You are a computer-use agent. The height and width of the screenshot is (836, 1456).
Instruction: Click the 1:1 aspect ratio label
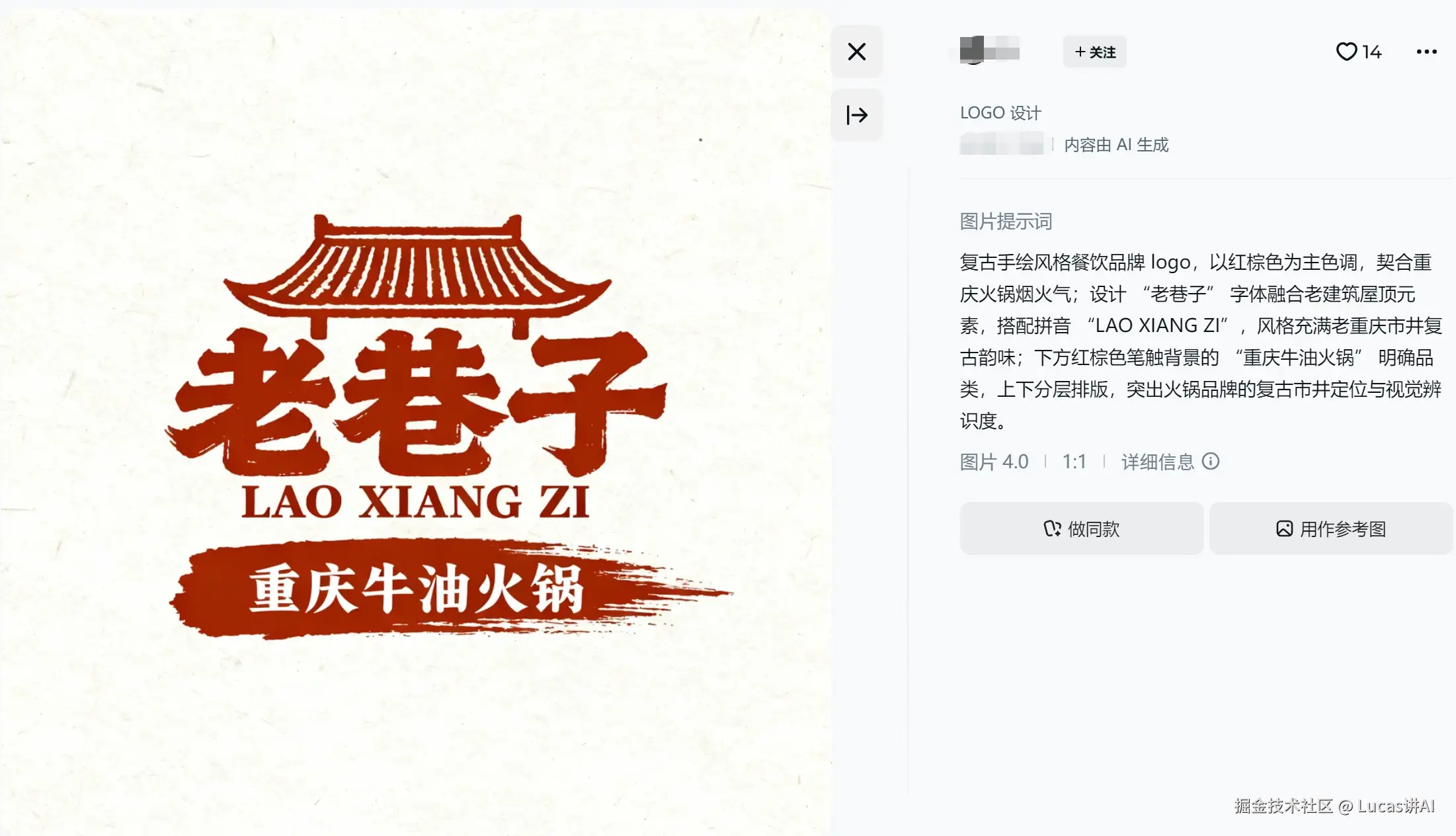[x=1074, y=462]
